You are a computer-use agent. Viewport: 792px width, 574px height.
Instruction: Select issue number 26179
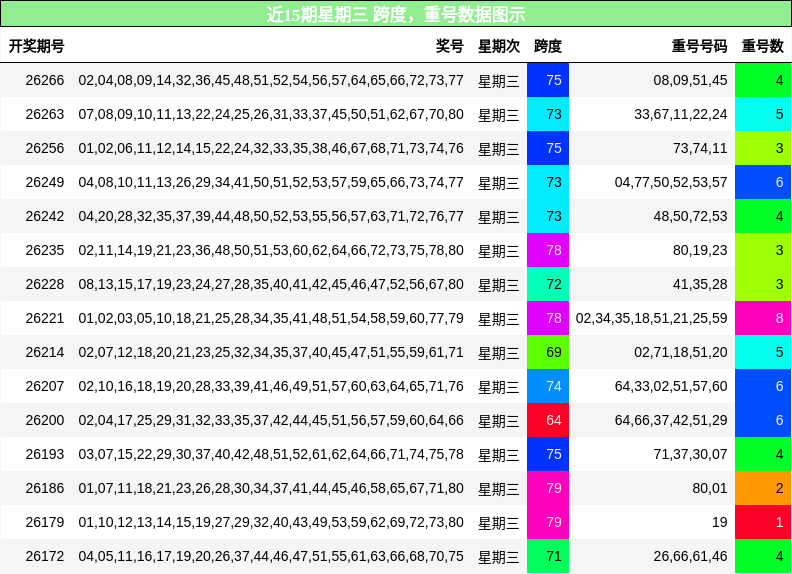pos(45,522)
